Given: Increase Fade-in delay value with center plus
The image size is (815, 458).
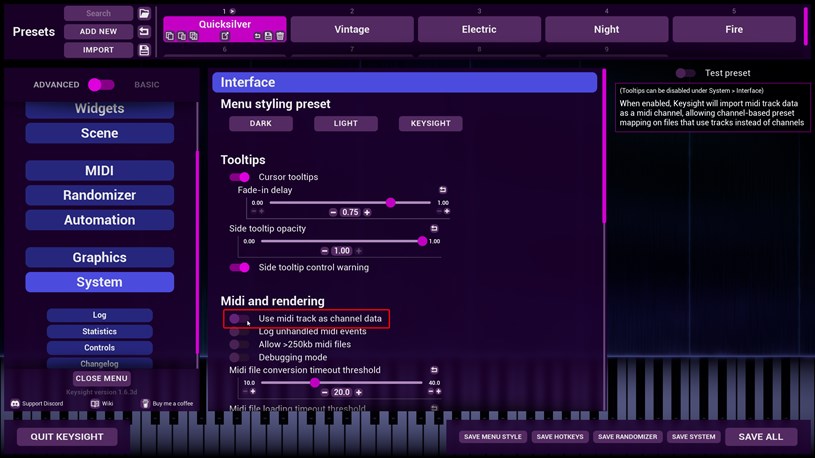Looking at the screenshot, I should [x=367, y=212].
